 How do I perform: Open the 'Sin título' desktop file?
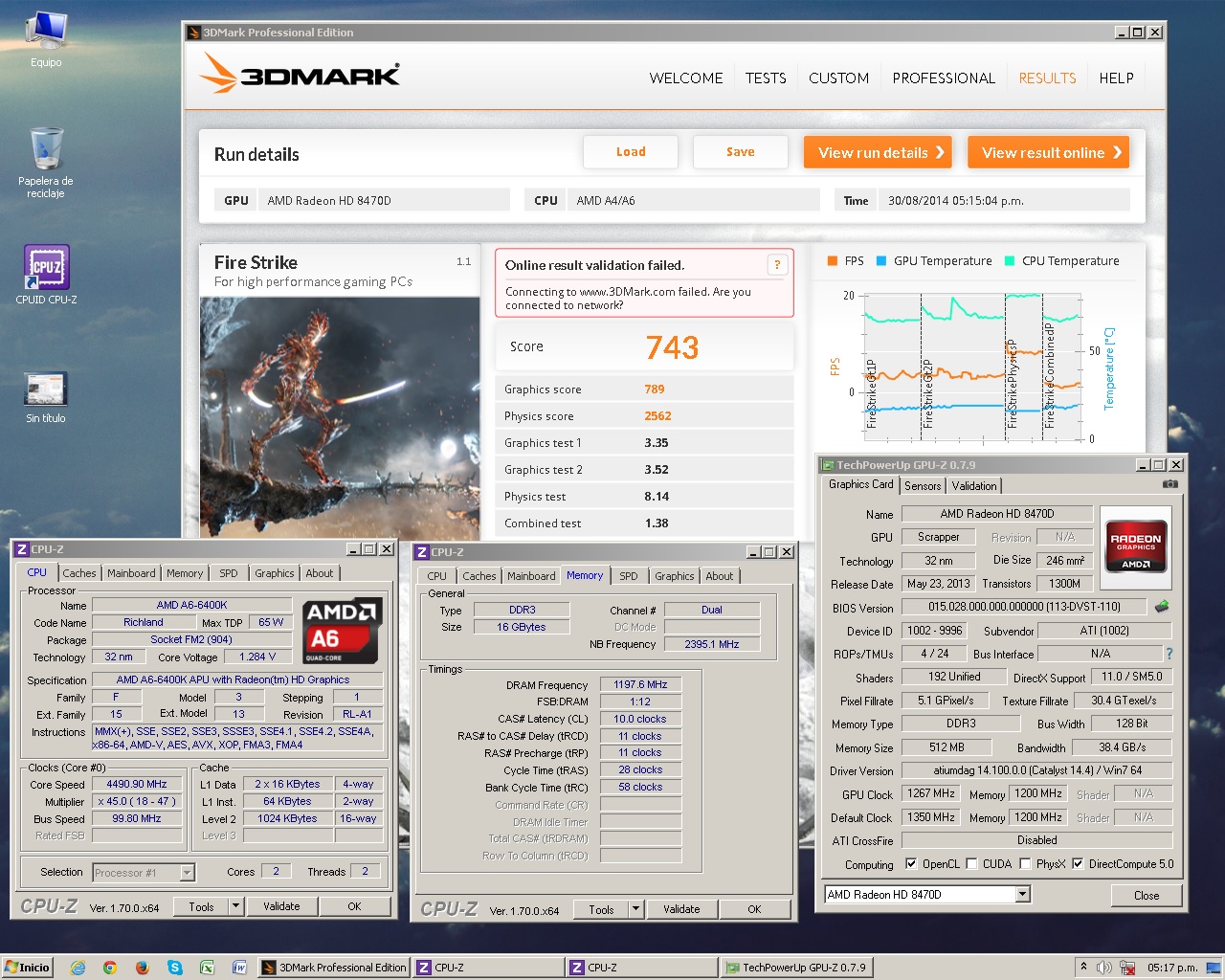(x=46, y=397)
